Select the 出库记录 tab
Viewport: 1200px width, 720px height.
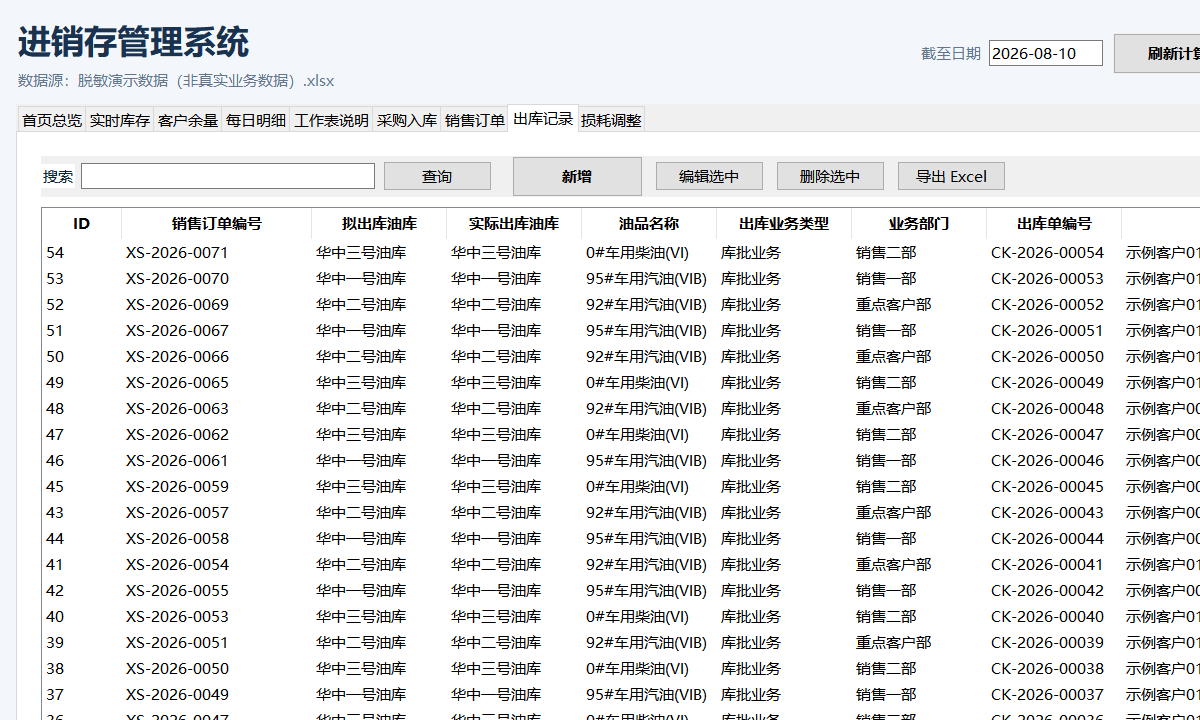point(543,118)
